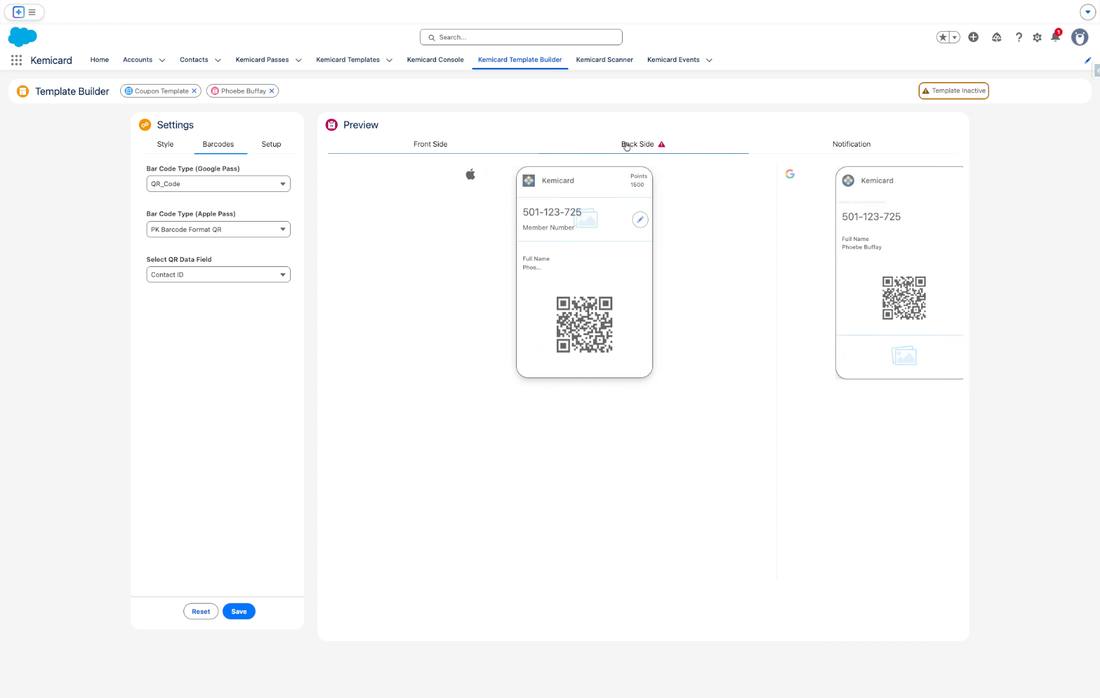Image resolution: width=1100 pixels, height=698 pixels.
Task: Click the pencil icon to edit navigation
Action: [x=1087, y=60]
